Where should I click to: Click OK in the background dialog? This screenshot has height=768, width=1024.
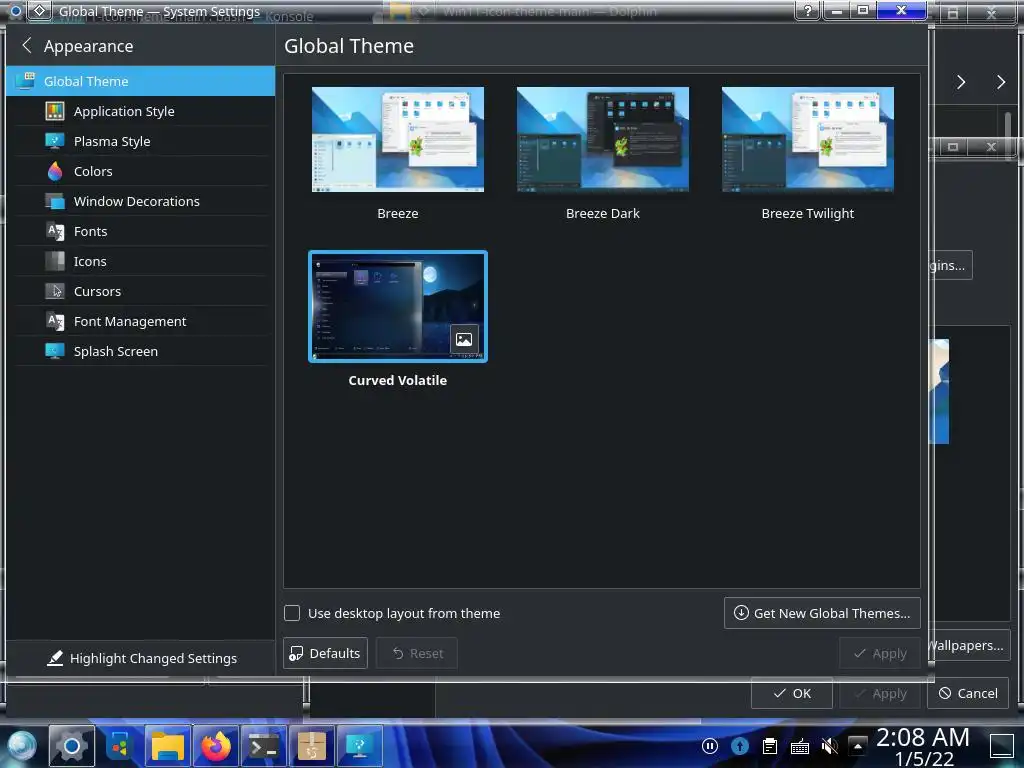tap(792, 694)
